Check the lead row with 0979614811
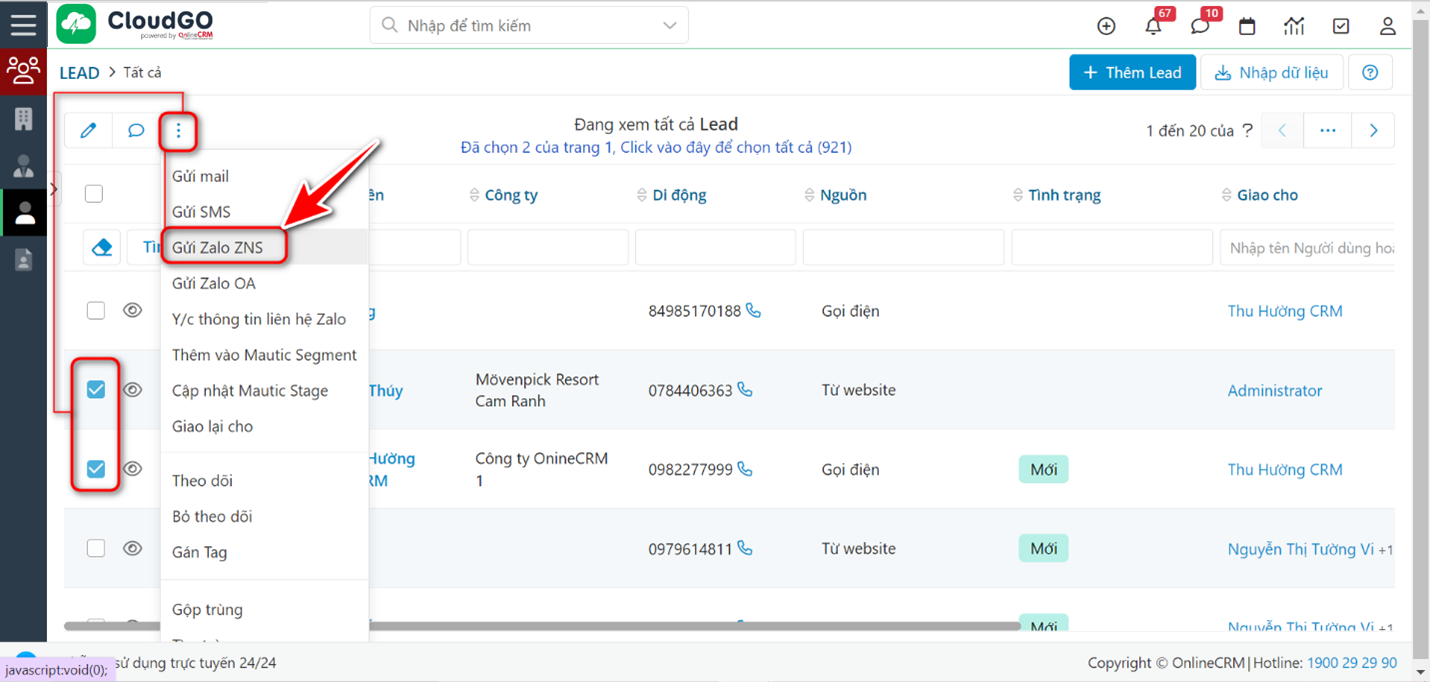Viewport: 1430px width, 682px height. coord(96,548)
